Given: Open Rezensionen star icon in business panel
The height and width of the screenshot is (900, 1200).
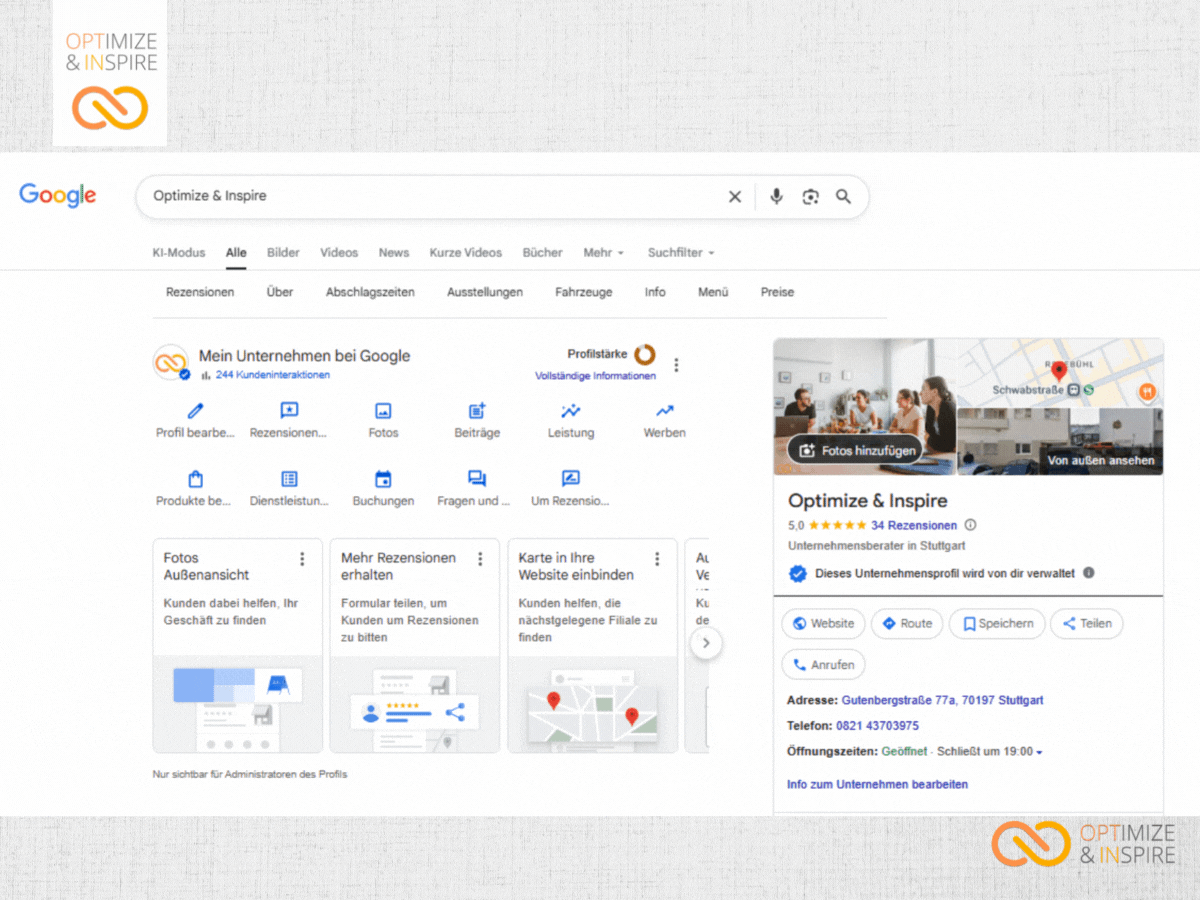Looking at the screenshot, I should click(289, 411).
